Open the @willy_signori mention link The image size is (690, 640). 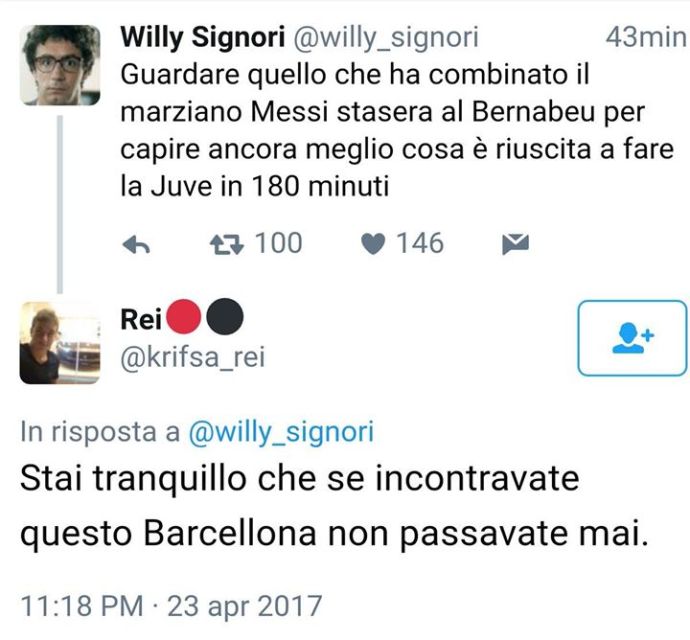click(x=281, y=431)
